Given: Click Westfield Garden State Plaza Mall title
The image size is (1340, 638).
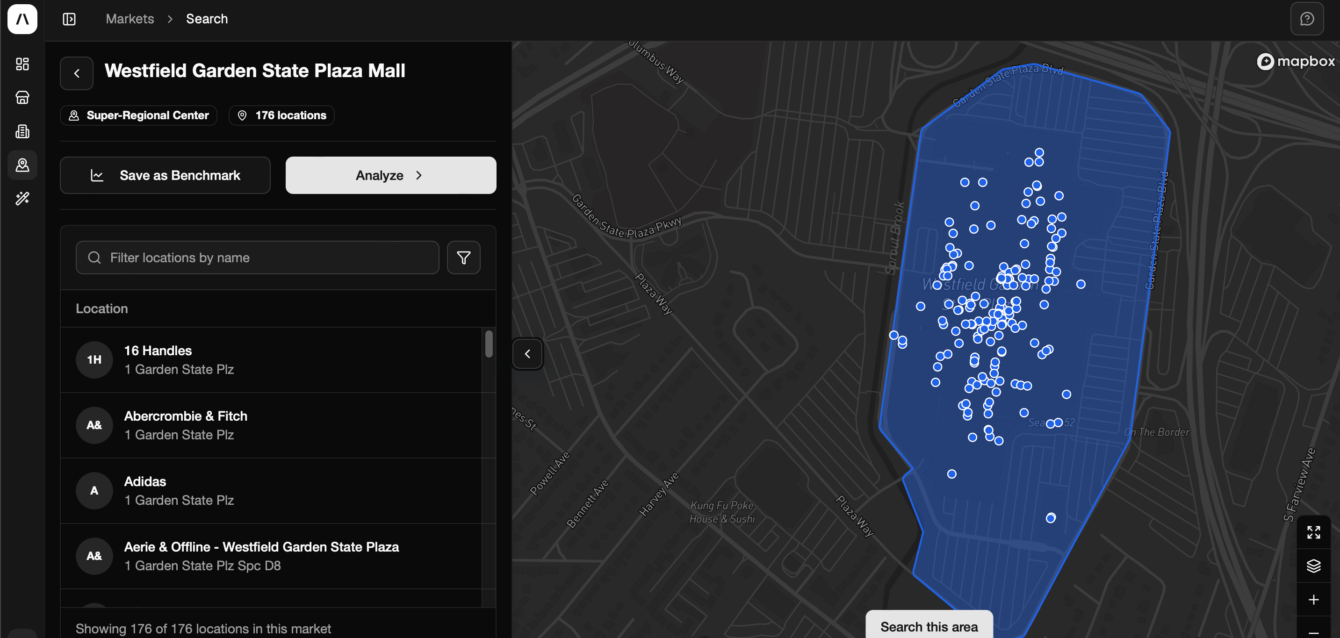Looking at the screenshot, I should coord(255,71).
